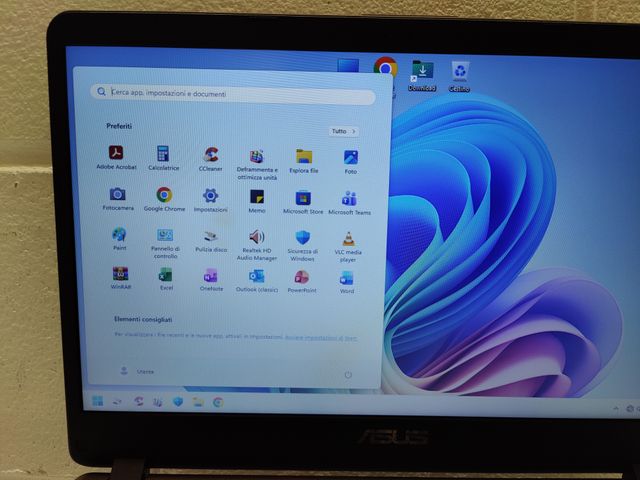Open the Fotocamera app
Screen dimensions: 640x480
118,199
